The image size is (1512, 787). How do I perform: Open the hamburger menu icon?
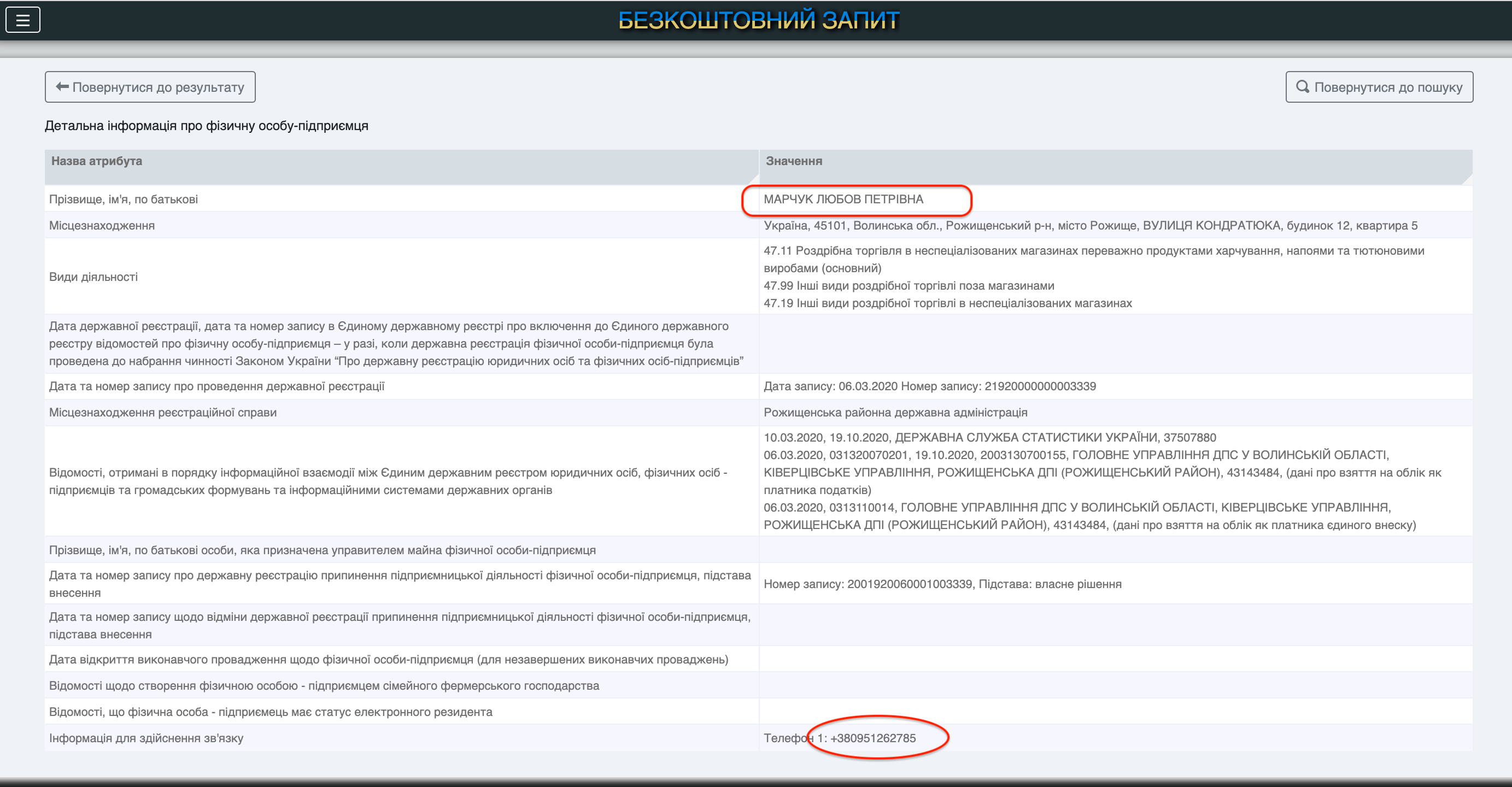[23, 20]
